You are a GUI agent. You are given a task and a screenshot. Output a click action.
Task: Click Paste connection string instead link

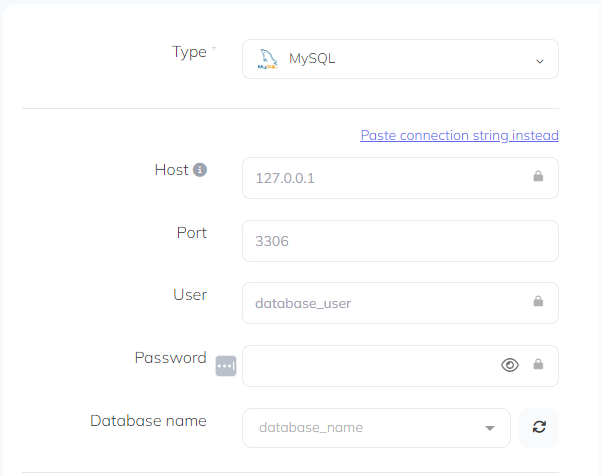coord(459,135)
